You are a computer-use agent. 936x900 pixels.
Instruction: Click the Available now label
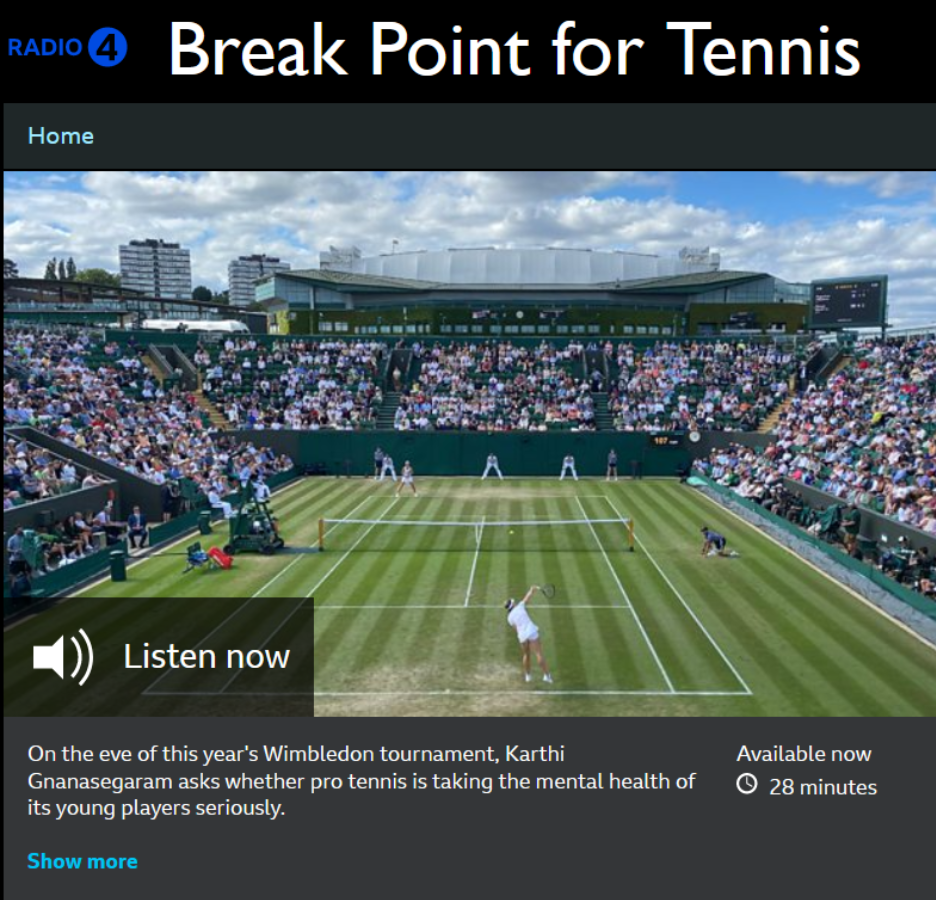click(x=803, y=754)
